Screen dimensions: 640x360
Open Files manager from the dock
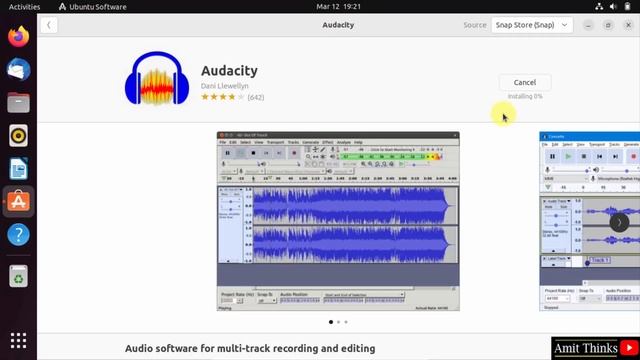[18, 102]
